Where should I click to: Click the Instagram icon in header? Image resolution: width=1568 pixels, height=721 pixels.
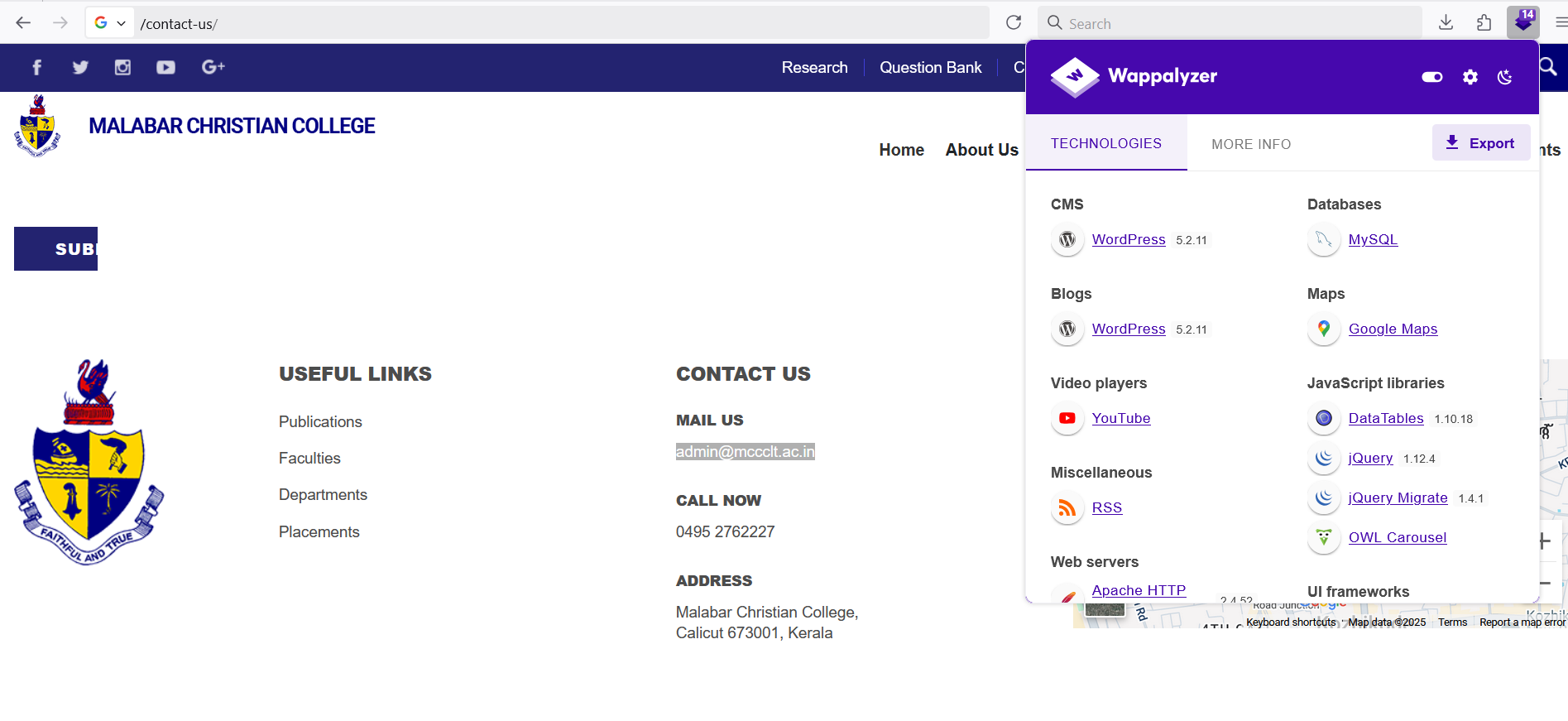[122, 68]
